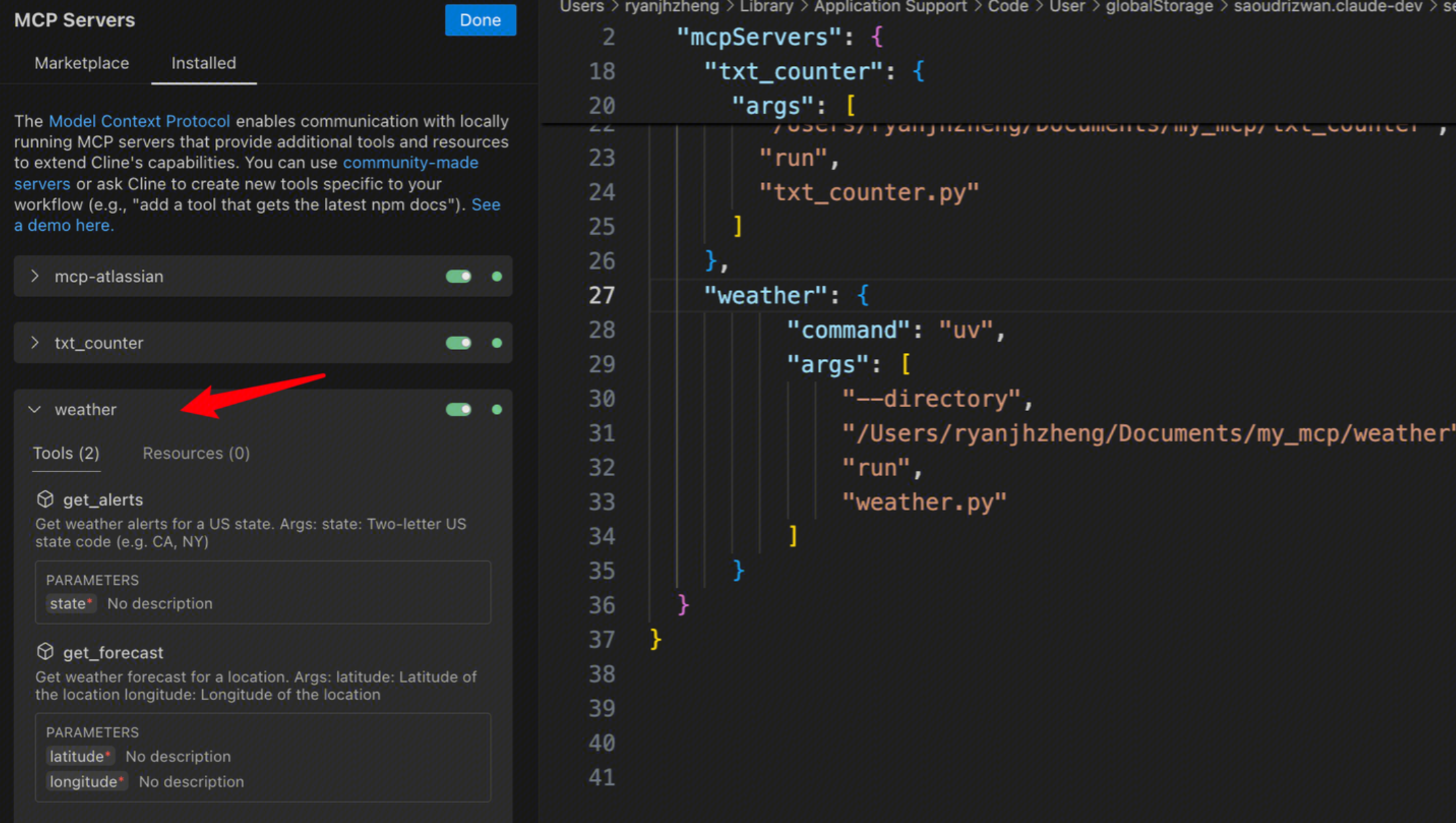The image size is (1456, 823).
Task: Click the get_forecast tool cube icon
Action: 45,652
